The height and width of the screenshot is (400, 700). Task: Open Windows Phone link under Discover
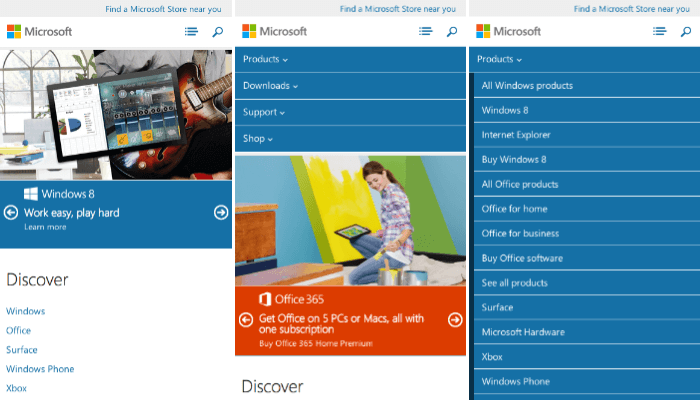click(40, 369)
